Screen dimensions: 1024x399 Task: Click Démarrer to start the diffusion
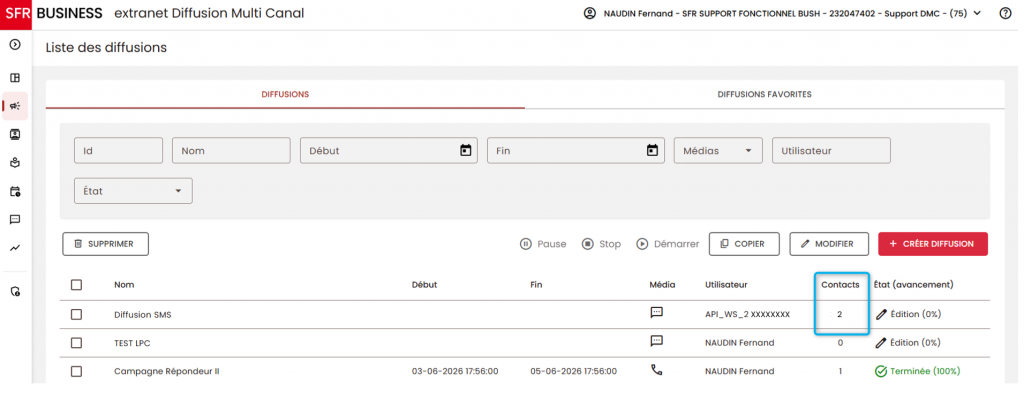point(667,244)
